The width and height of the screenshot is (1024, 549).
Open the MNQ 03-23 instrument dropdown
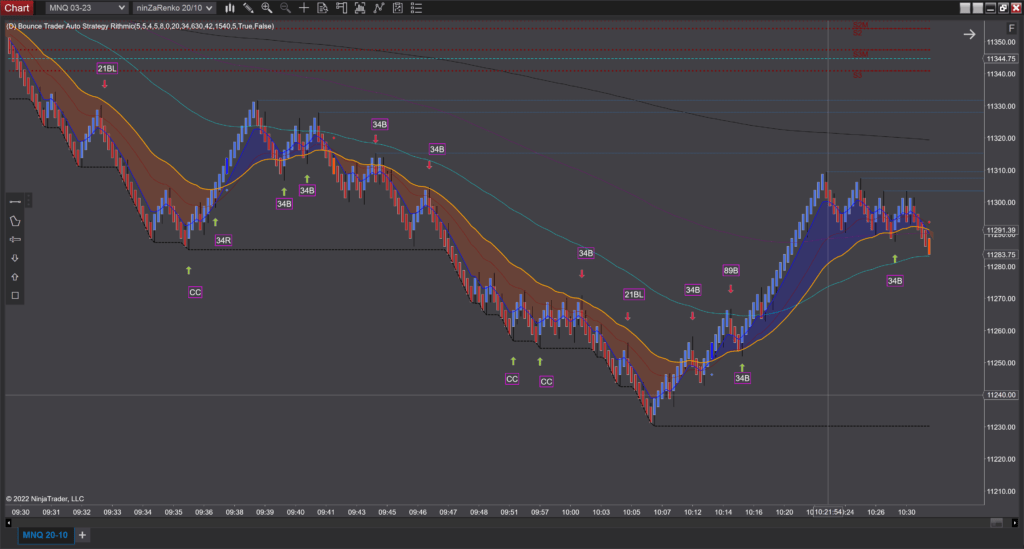point(87,8)
